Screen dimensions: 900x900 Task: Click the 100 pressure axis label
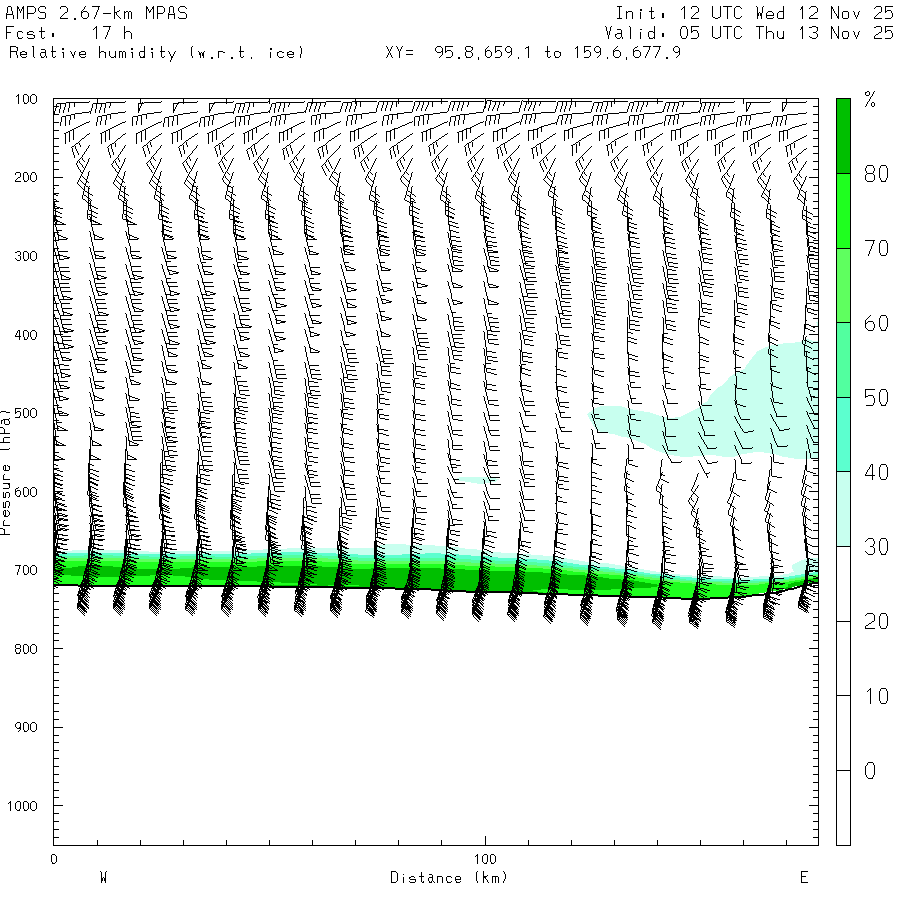[26, 99]
